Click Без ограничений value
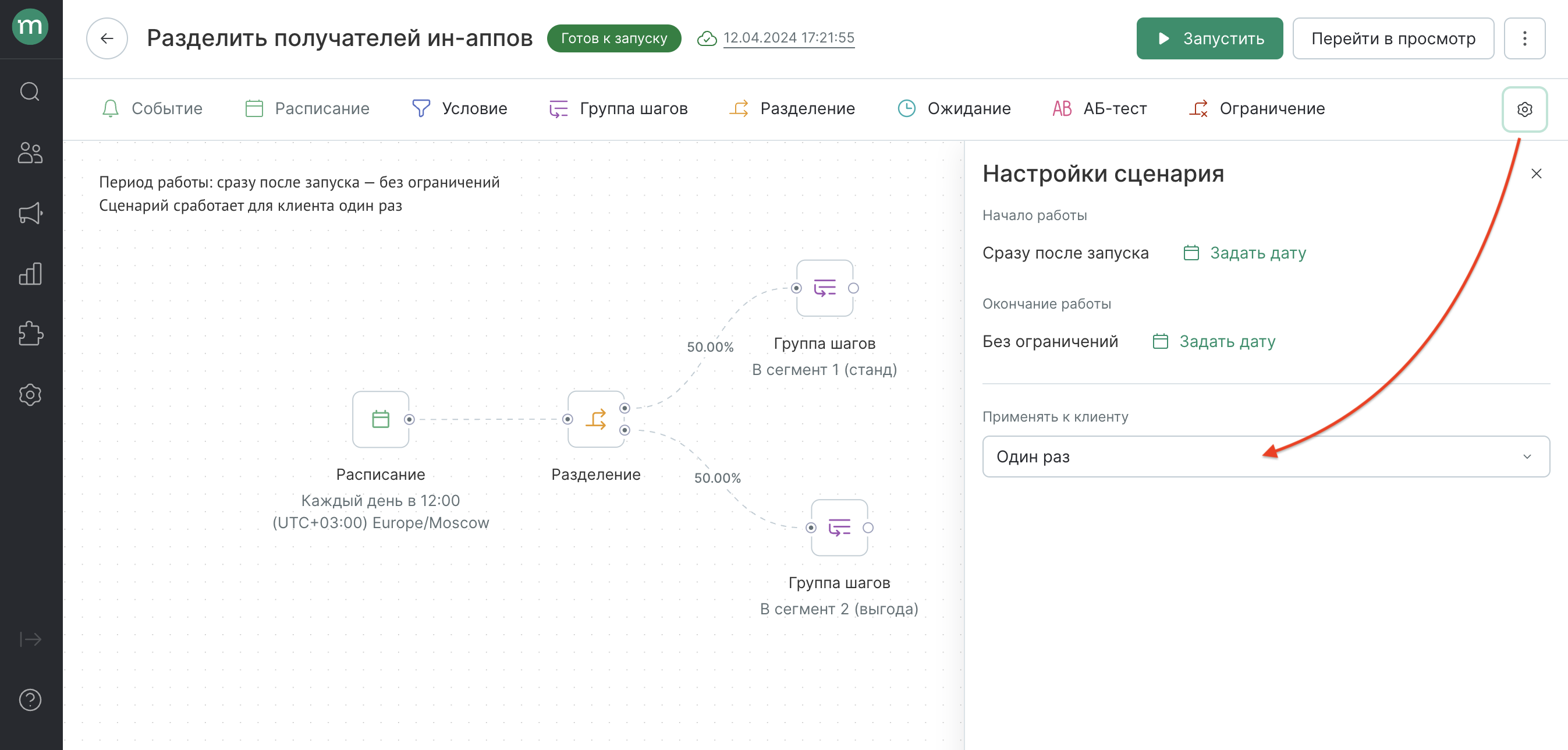 coord(1050,341)
